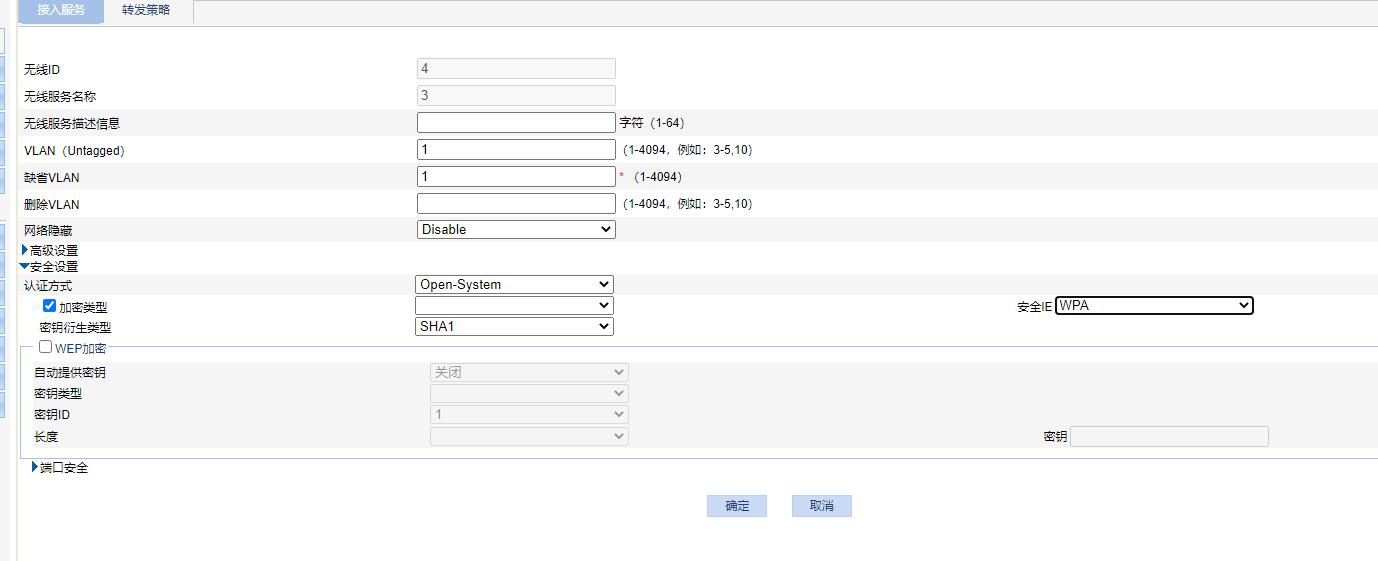Click the VLAN (Untagged) input field

(516, 150)
